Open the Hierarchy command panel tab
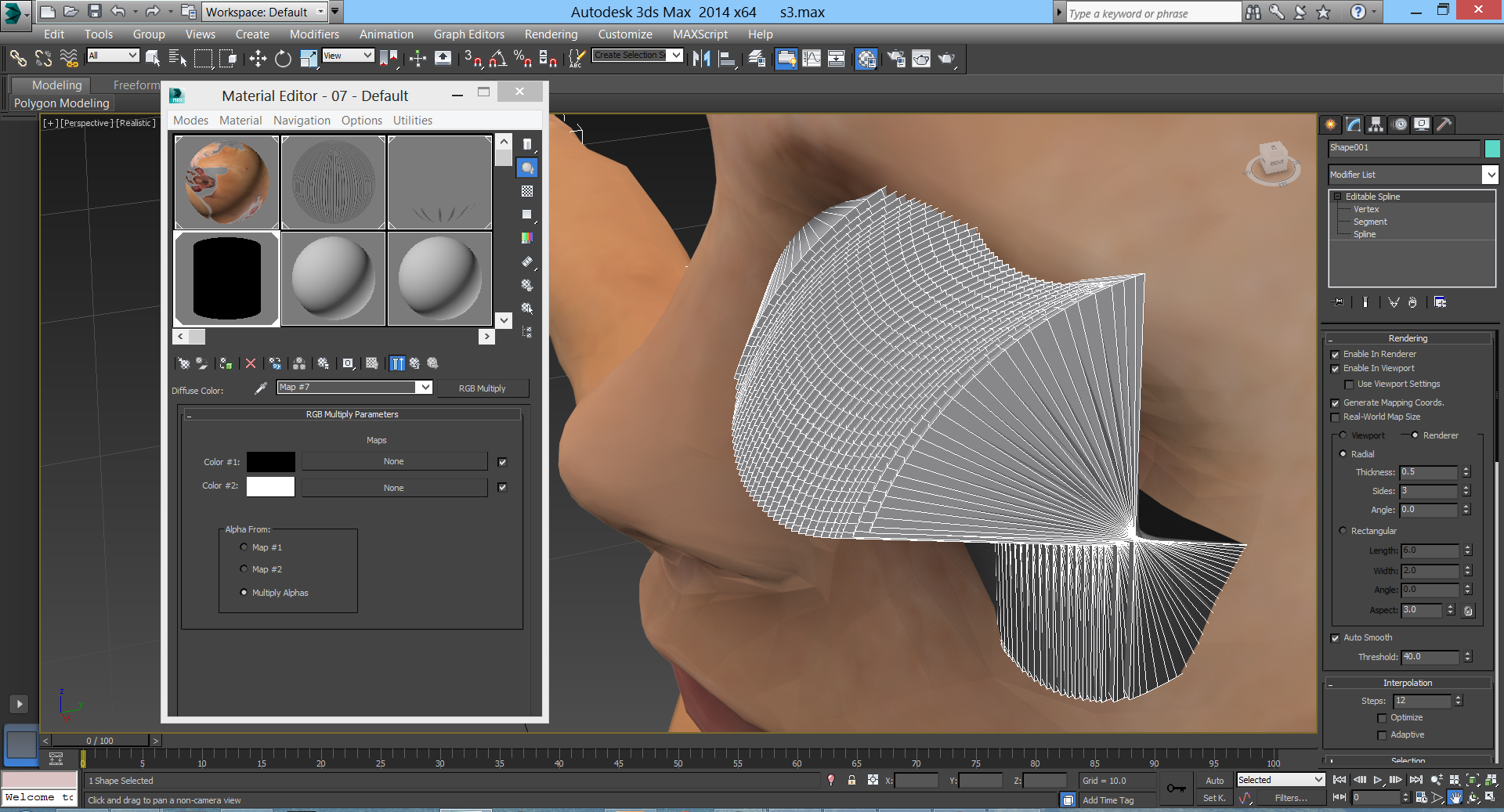 pos(1376,125)
